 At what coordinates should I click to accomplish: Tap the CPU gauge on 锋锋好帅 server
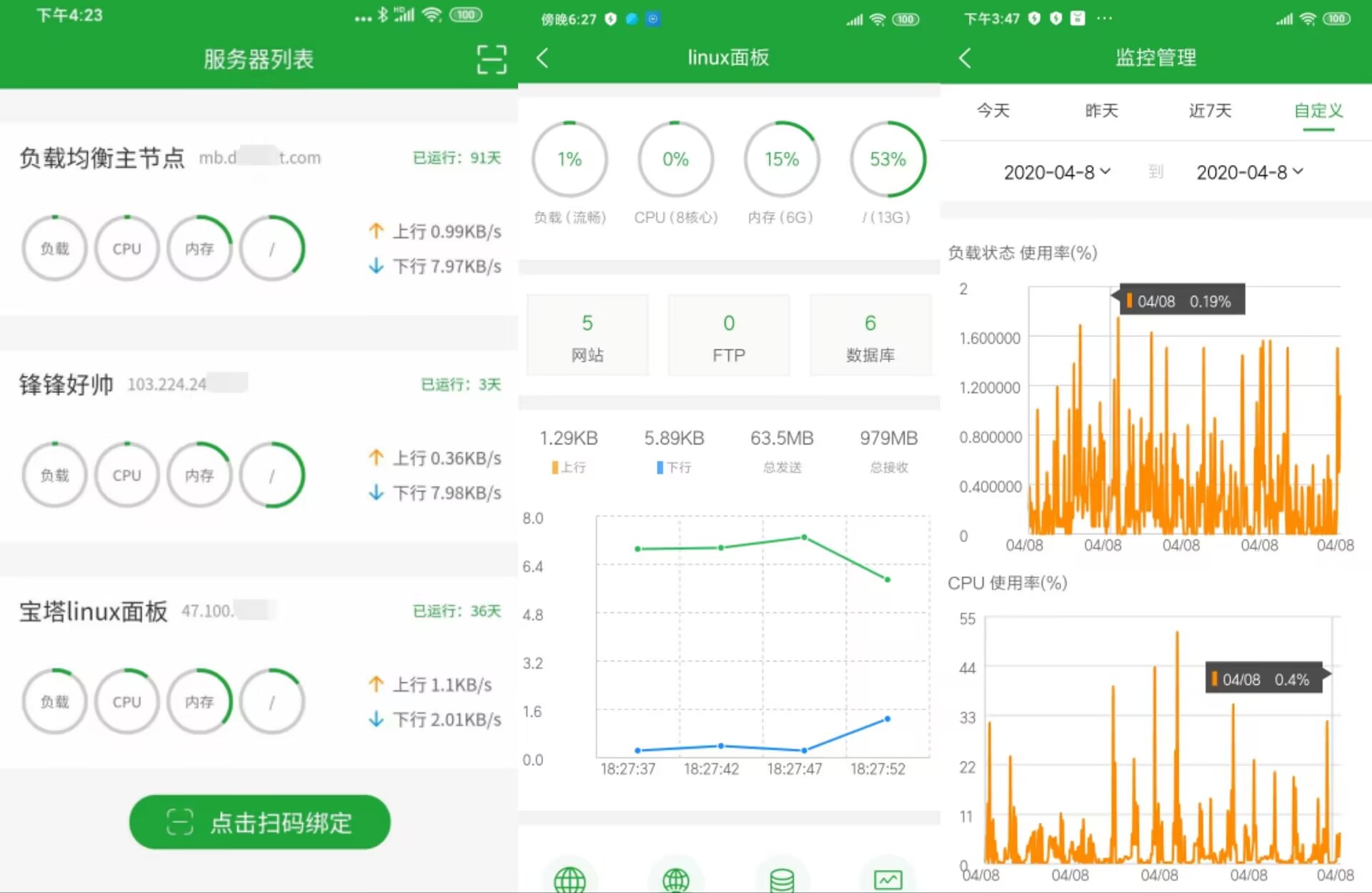coord(126,474)
